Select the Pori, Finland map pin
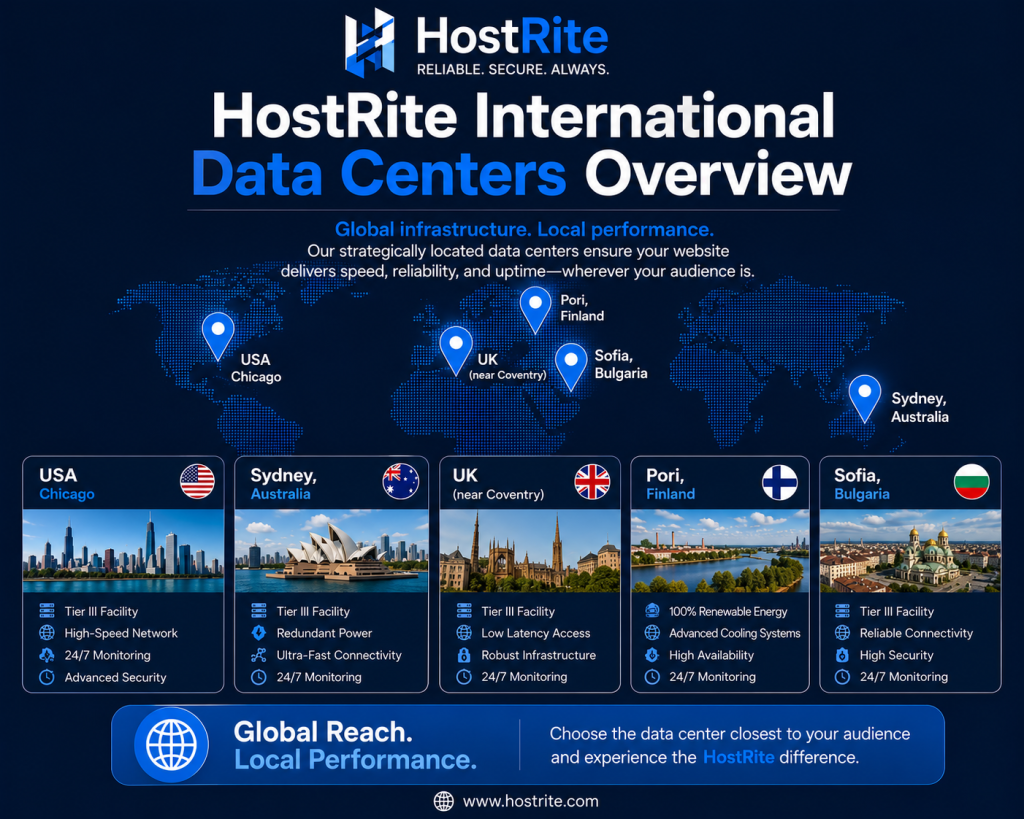1024x819 pixels. pyautogui.click(x=536, y=310)
